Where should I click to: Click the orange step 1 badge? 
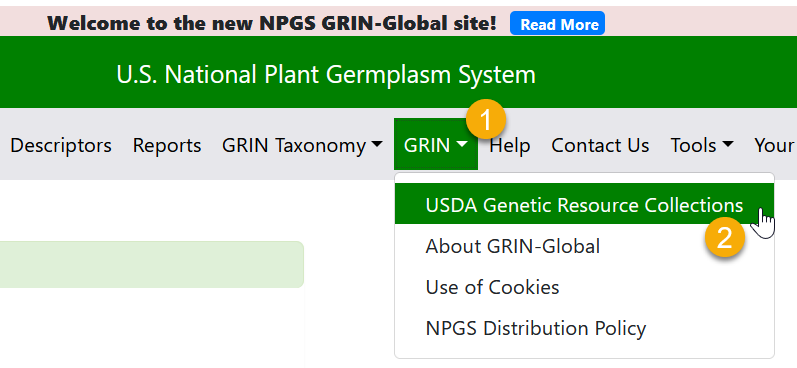[x=486, y=119]
